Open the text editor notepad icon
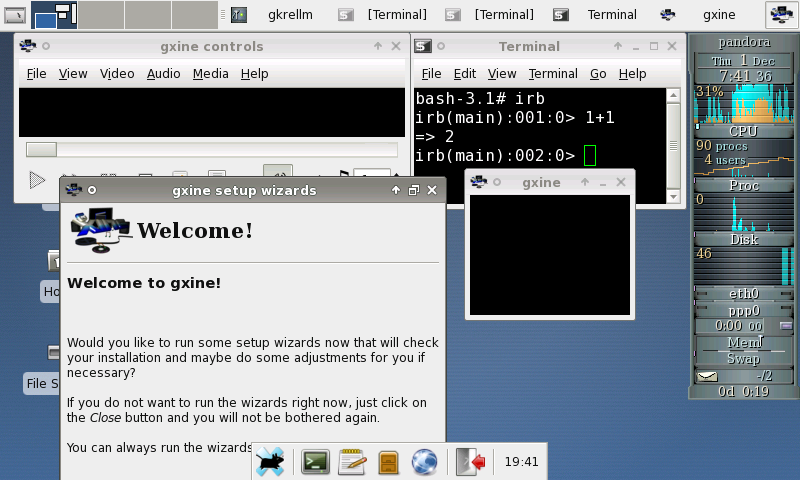The height and width of the screenshot is (480, 800). point(352,461)
